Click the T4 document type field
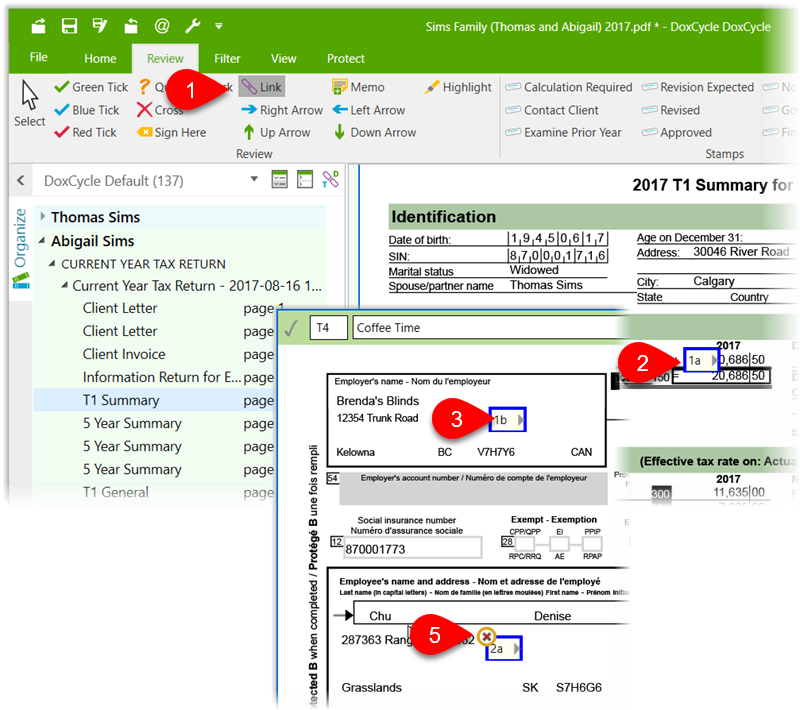This screenshot has width=800, height=710. click(329, 327)
